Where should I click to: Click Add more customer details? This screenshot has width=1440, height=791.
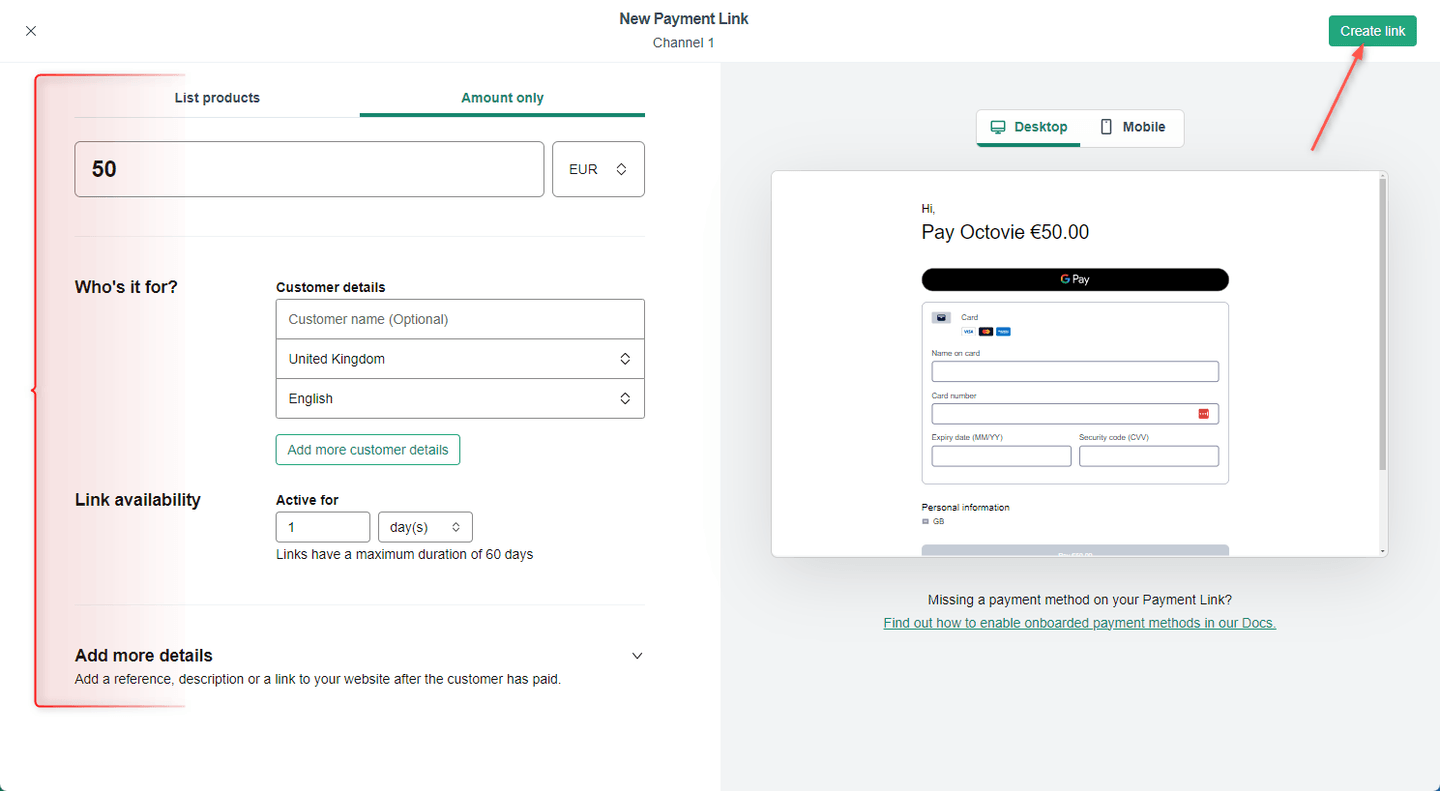click(x=367, y=449)
